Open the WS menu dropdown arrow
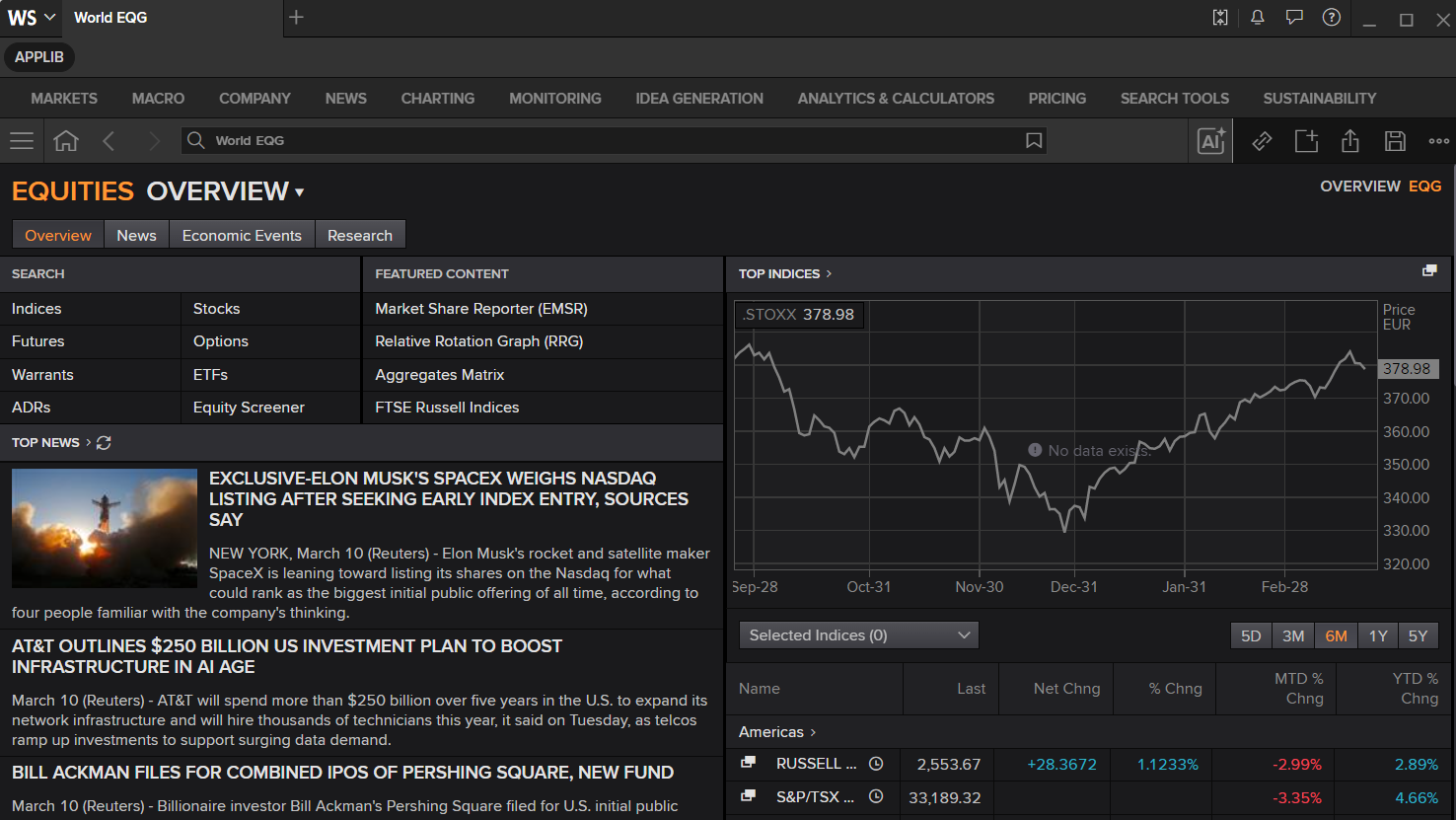 pos(50,18)
